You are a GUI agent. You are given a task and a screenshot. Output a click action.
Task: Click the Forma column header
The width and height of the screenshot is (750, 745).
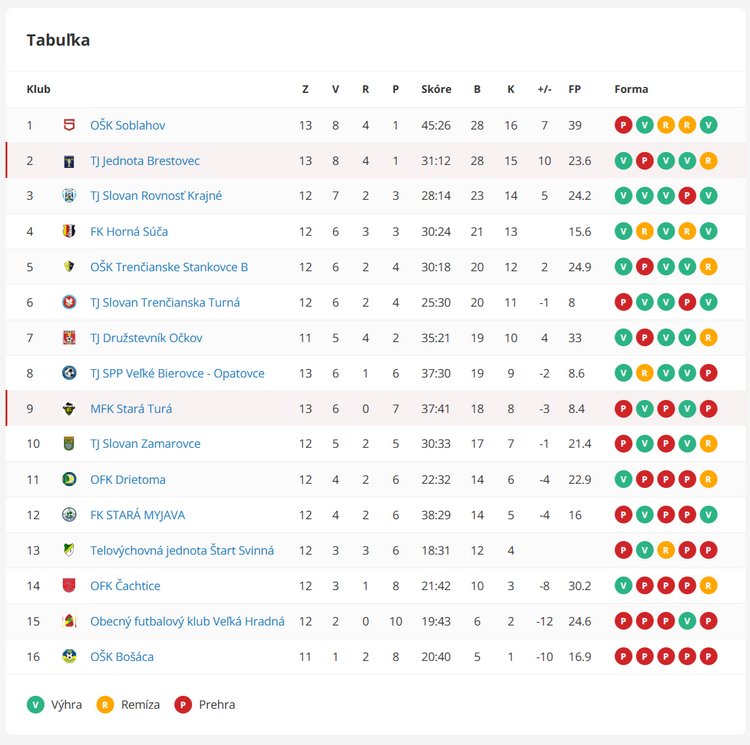coord(631,89)
